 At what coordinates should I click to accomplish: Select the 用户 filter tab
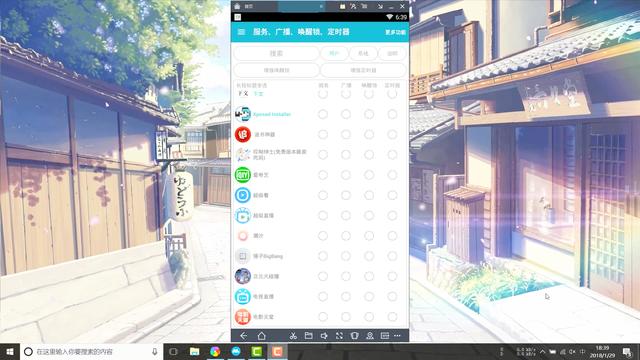[x=334, y=53]
